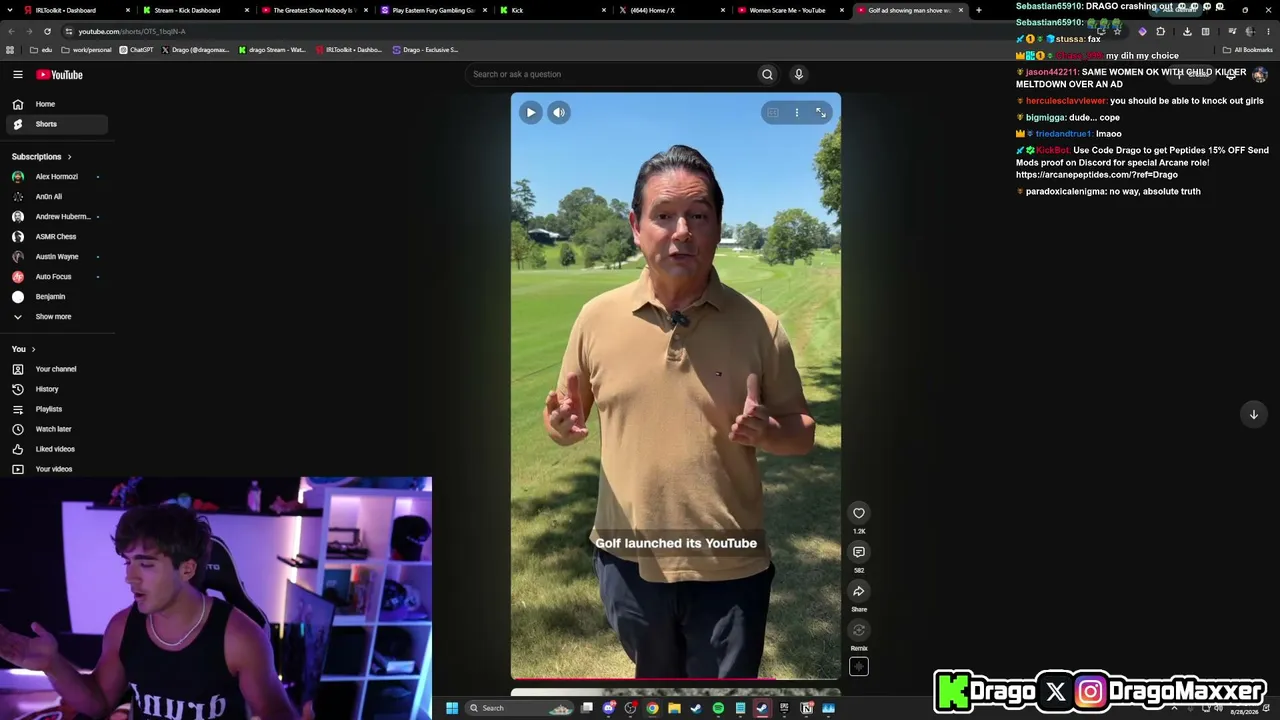Mute the Short's volume

point(559,112)
